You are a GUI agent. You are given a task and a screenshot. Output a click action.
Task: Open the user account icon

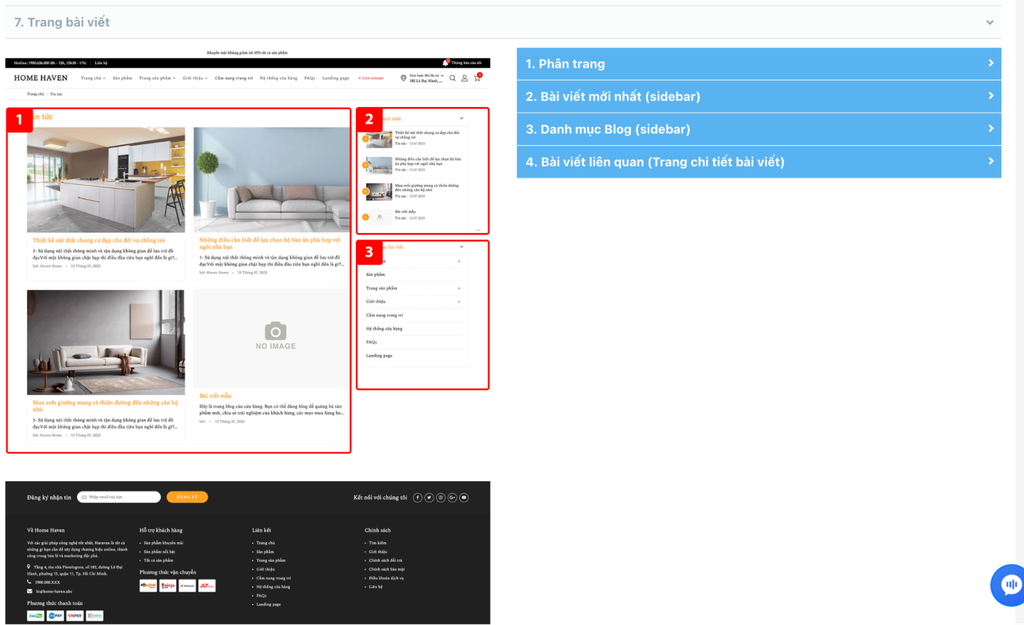464,78
